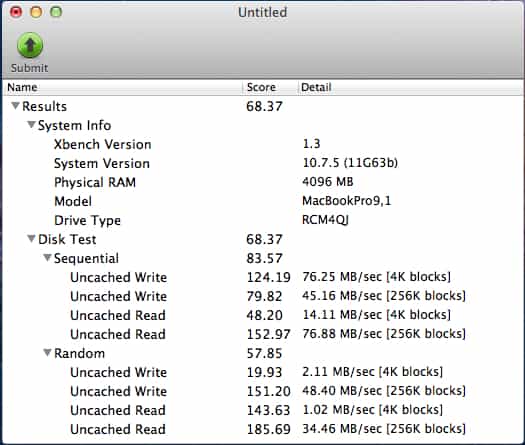Screen dimensions: 525x445
Task: Collapse the Sequential test group
Action: pyautogui.click(x=47, y=258)
